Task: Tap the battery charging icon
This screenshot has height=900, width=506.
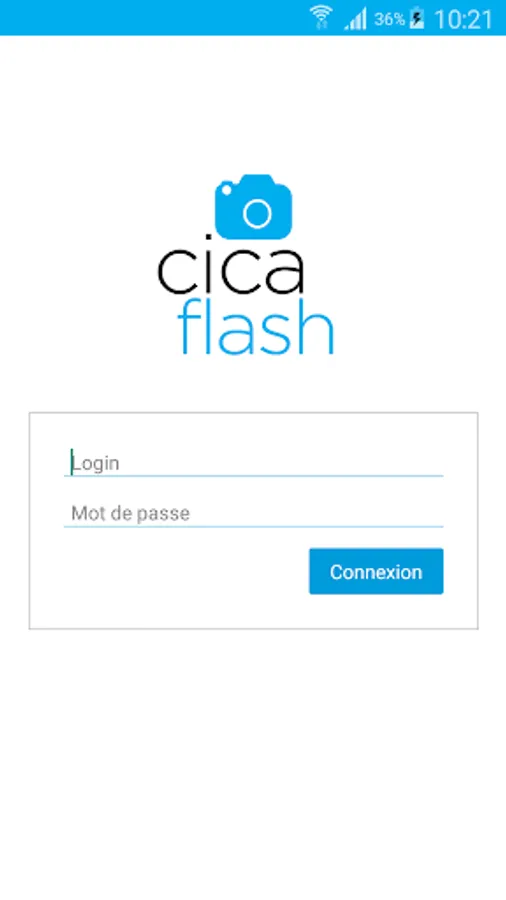Action: click(x=417, y=19)
